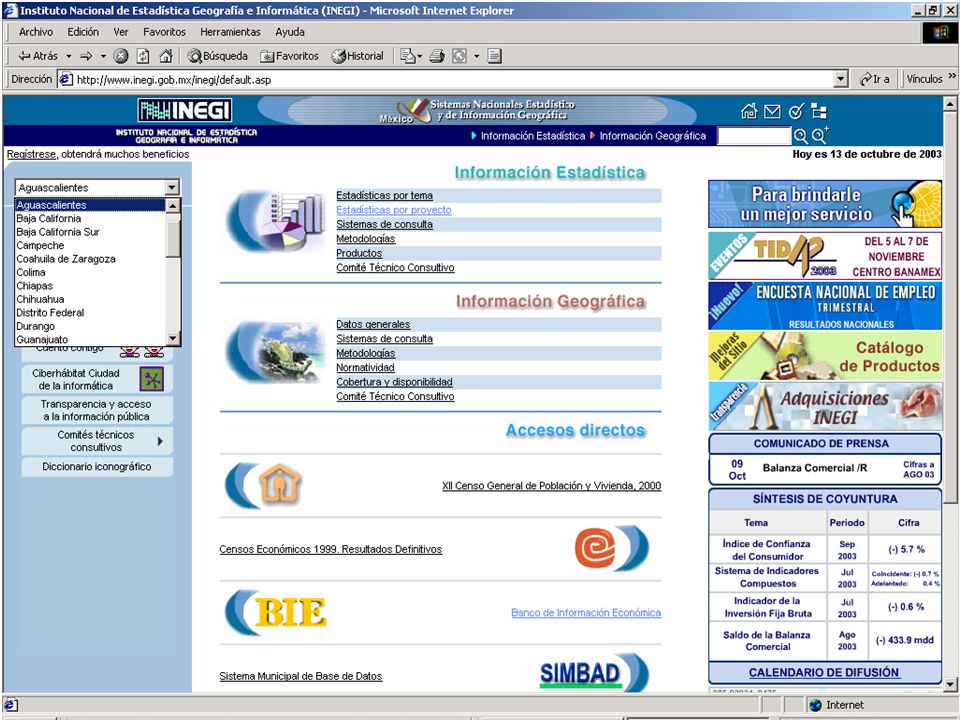Click the INEGI logo
960x720 pixels.
pyautogui.click(x=185, y=110)
